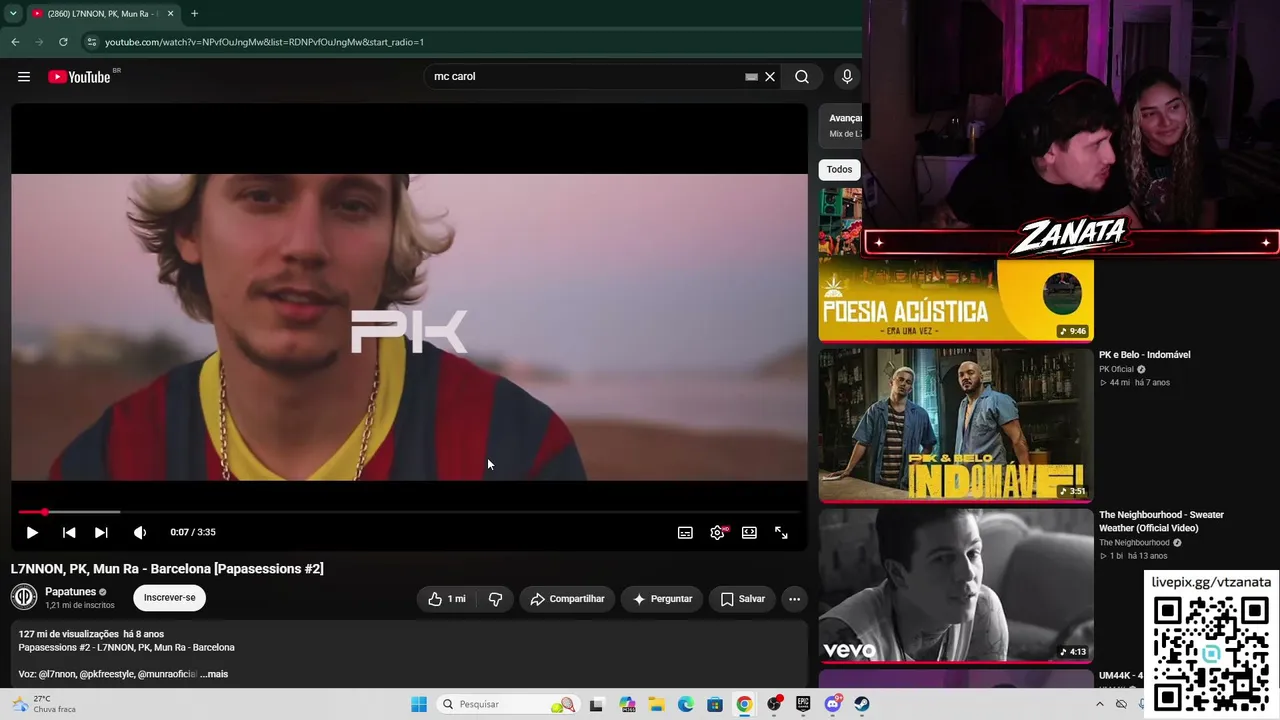Skip to the previous video

coord(69,533)
